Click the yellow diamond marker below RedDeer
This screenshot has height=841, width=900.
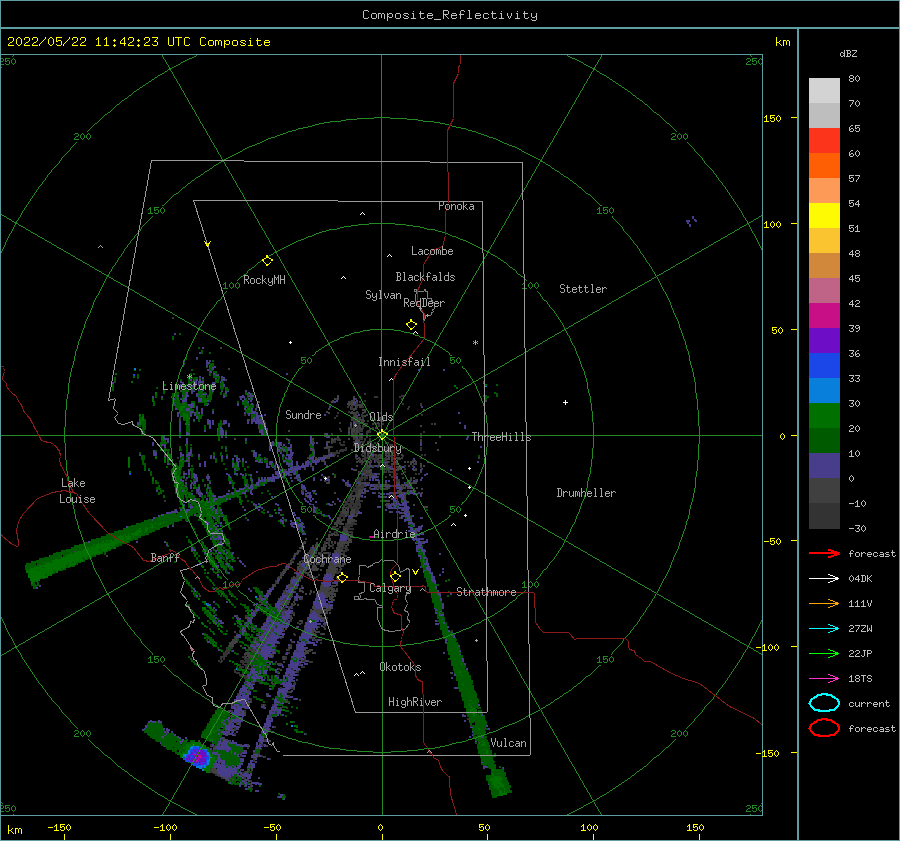[412, 324]
